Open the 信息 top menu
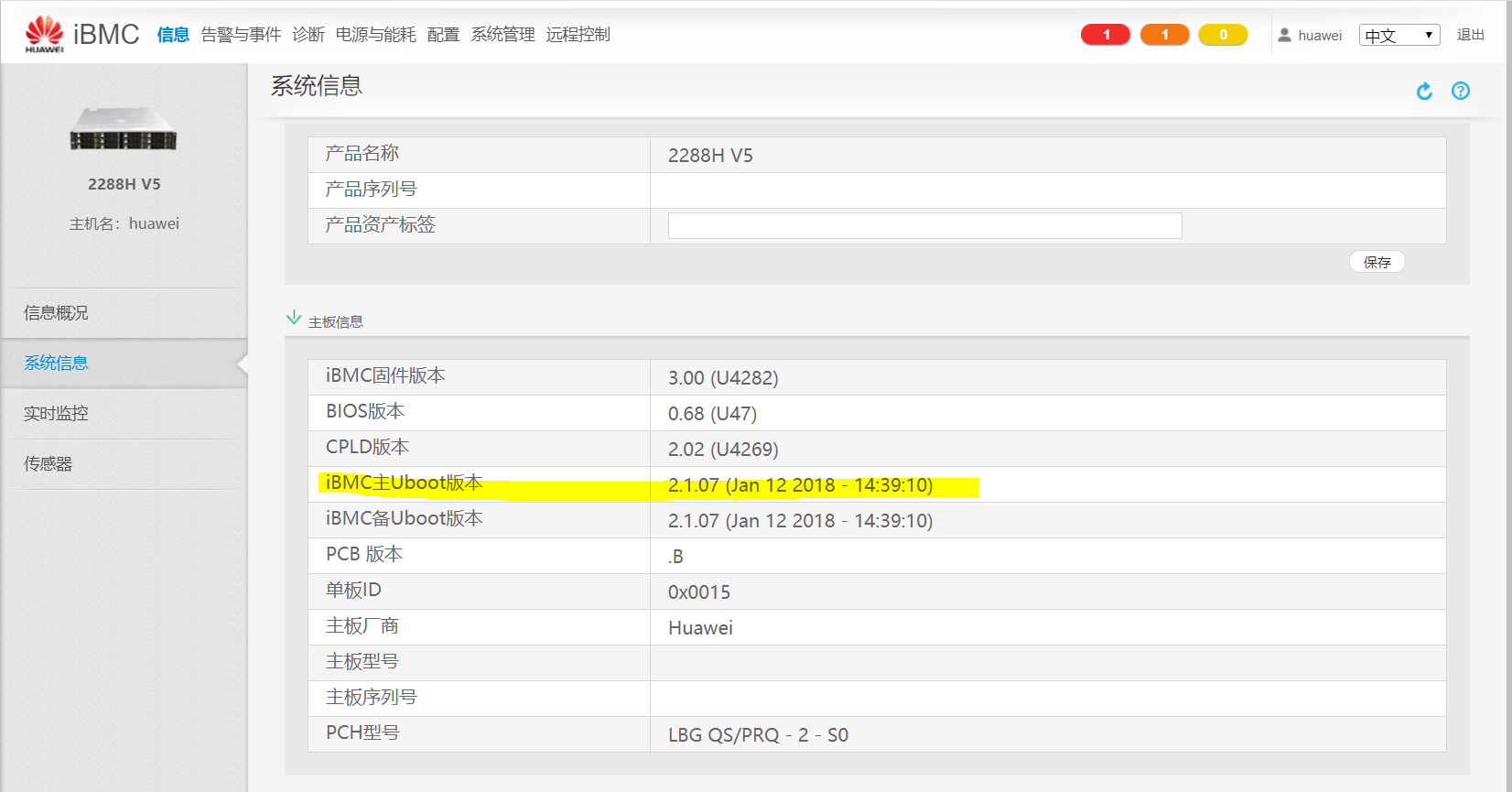Screen dimensions: 1512x792 [173, 35]
